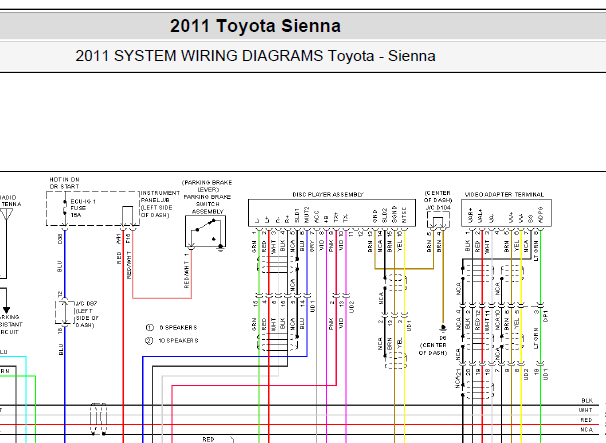This screenshot has height=443, width=606.
Task: Select the 'DISC PLAYER ASSEMBLY' label
Action: coord(328,195)
